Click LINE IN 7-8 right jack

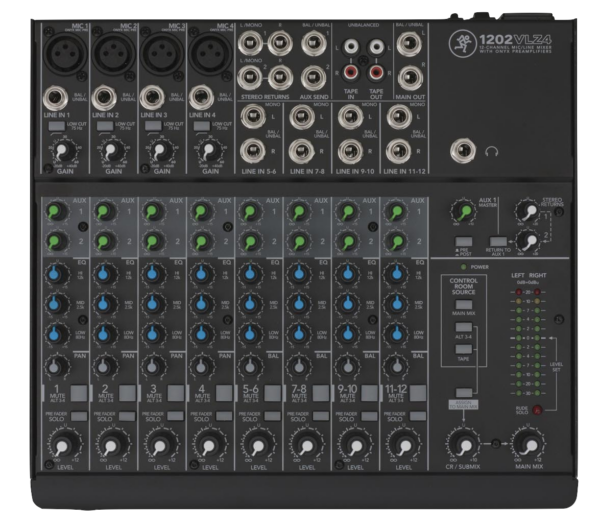302,151
